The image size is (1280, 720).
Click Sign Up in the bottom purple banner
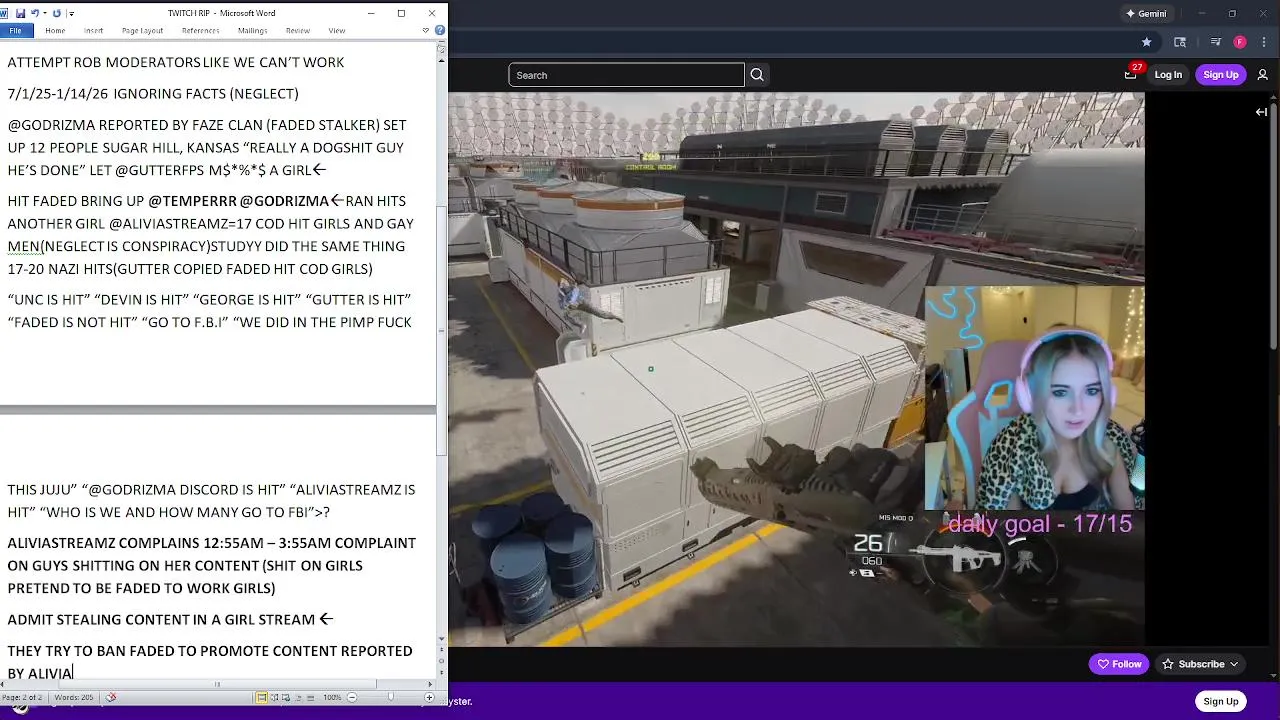1221,701
